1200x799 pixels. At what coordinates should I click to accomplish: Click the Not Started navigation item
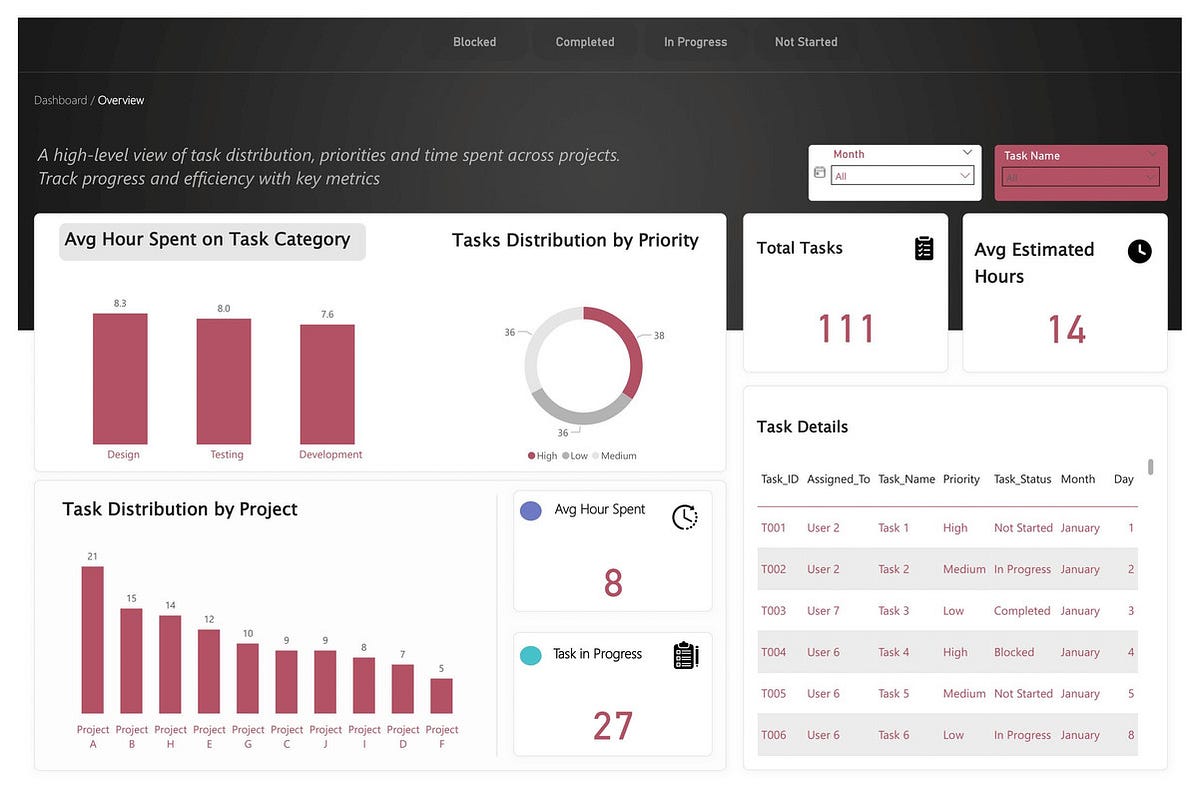coord(806,41)
